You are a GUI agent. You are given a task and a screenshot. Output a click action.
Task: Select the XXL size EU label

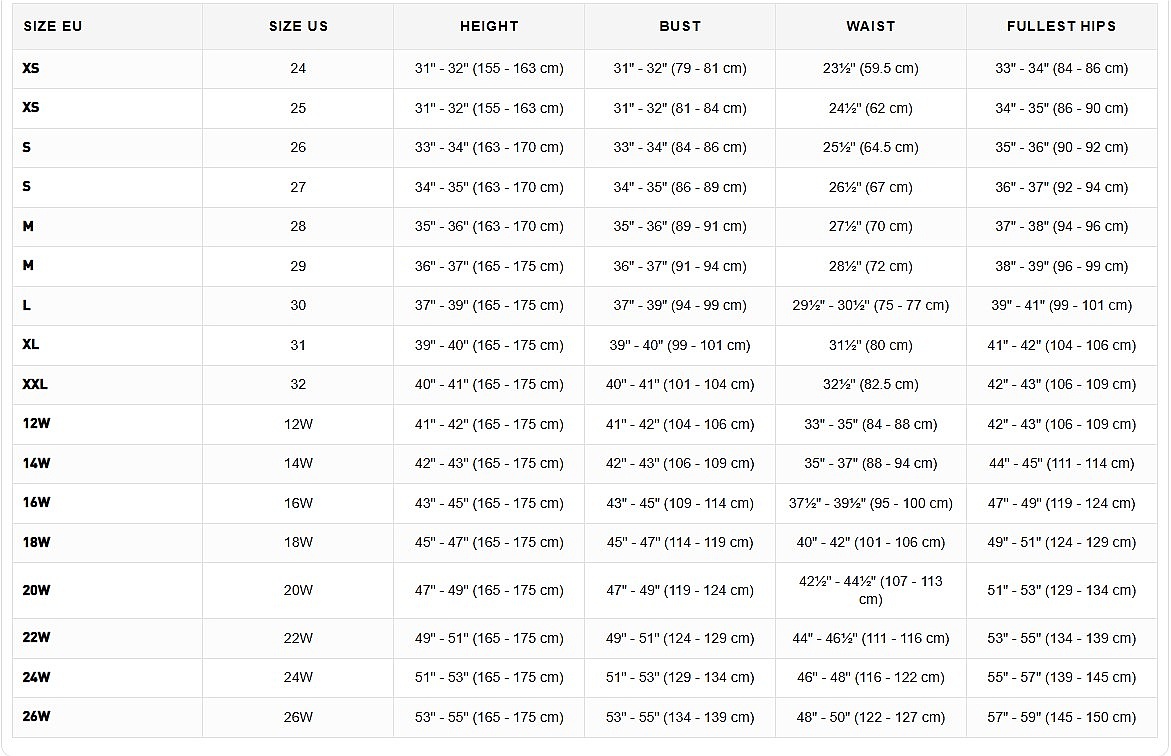35,384
